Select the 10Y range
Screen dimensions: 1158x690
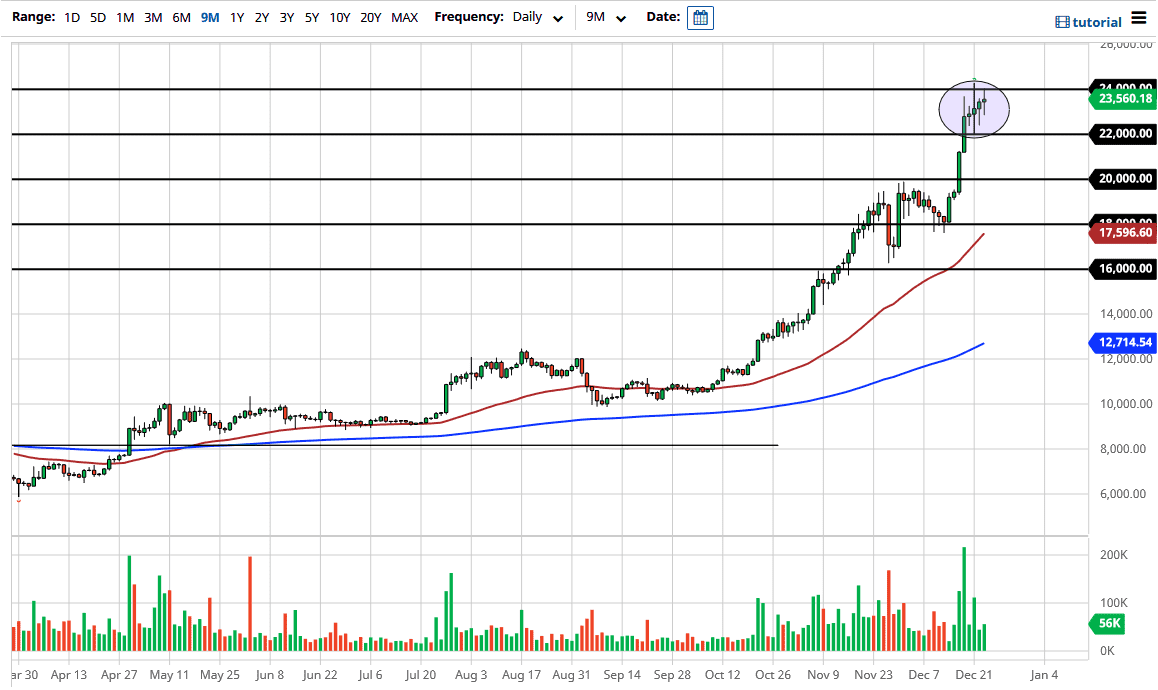(339, 17)
